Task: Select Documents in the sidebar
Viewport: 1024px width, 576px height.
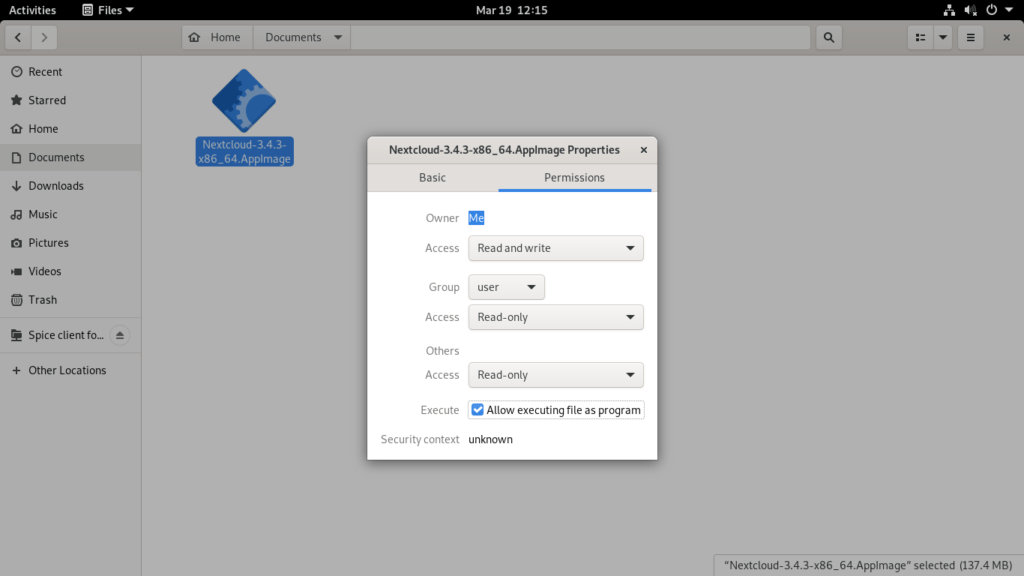Action: coord(71,157)
